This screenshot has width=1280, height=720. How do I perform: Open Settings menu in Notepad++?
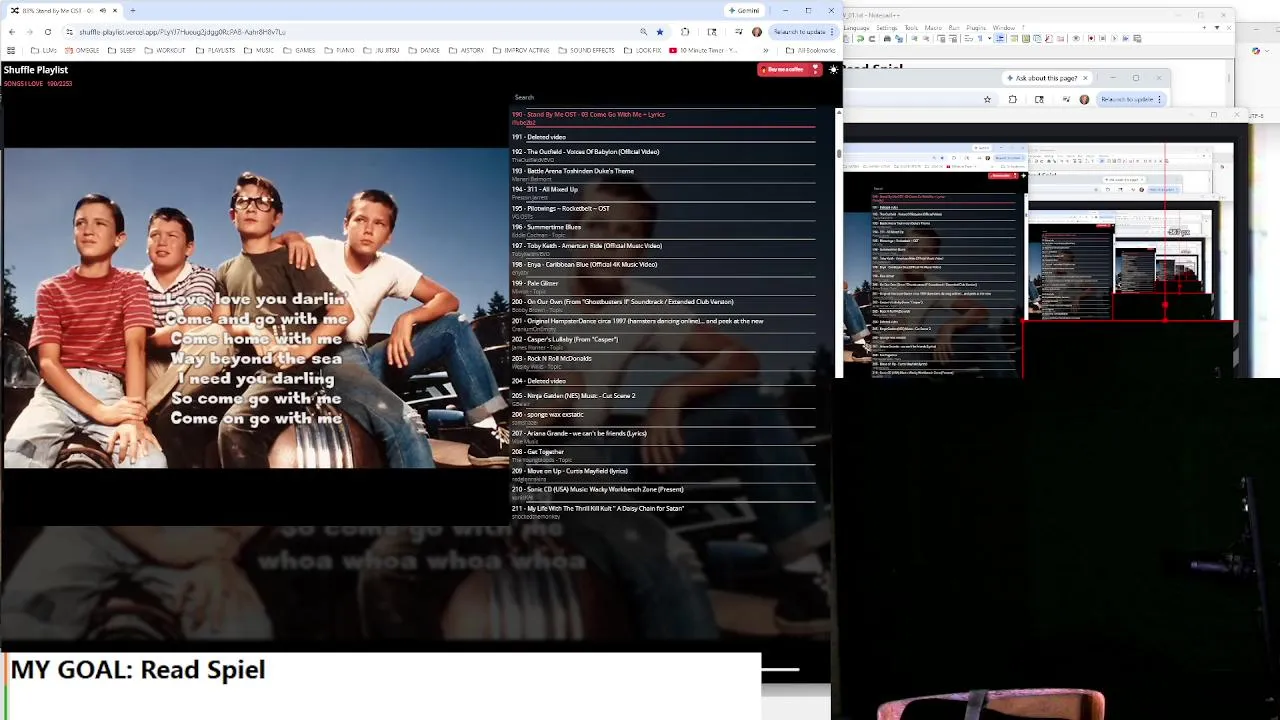click(887, 28)
